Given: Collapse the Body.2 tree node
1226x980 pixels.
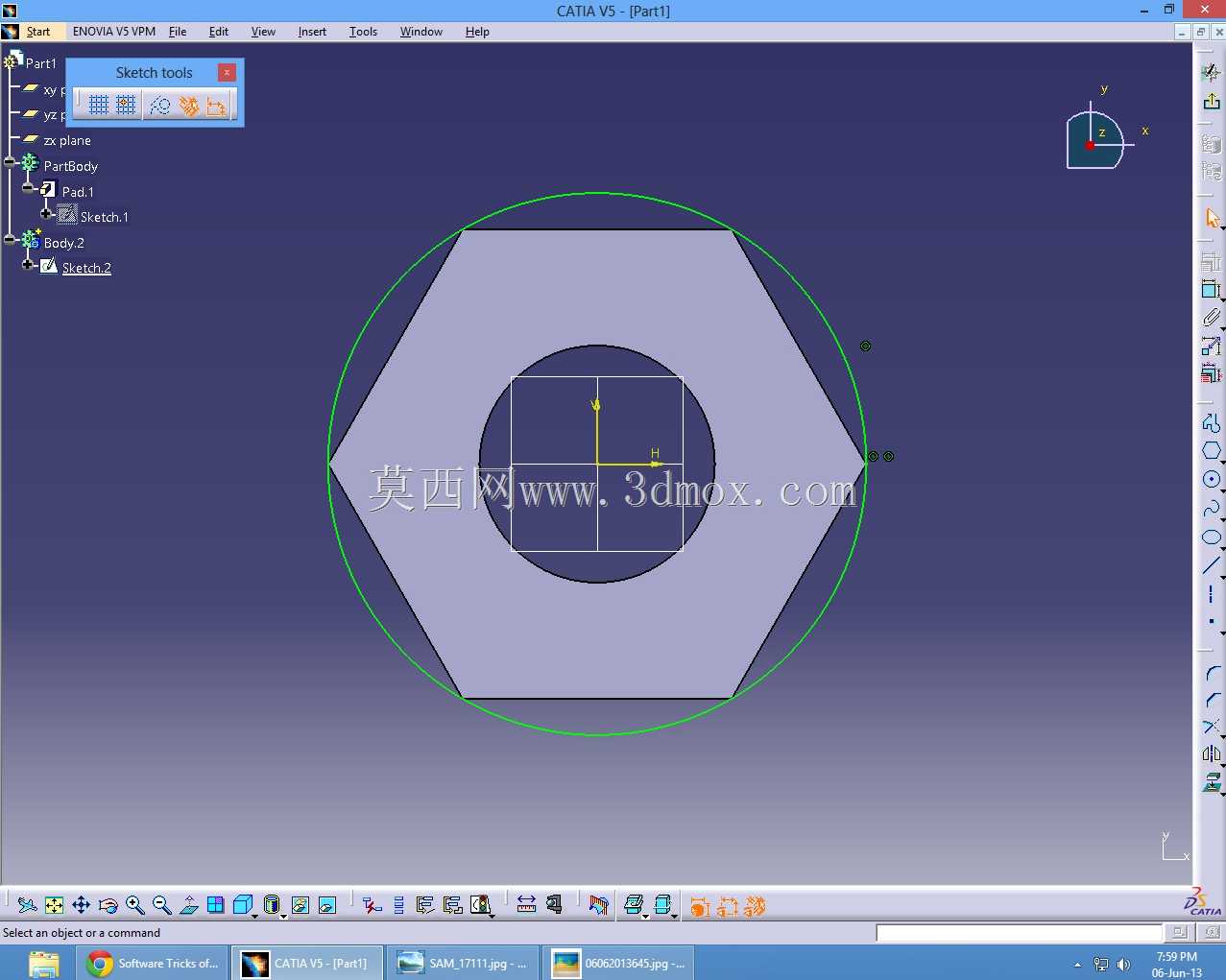Looking at the screenshot, I should 10,239.
